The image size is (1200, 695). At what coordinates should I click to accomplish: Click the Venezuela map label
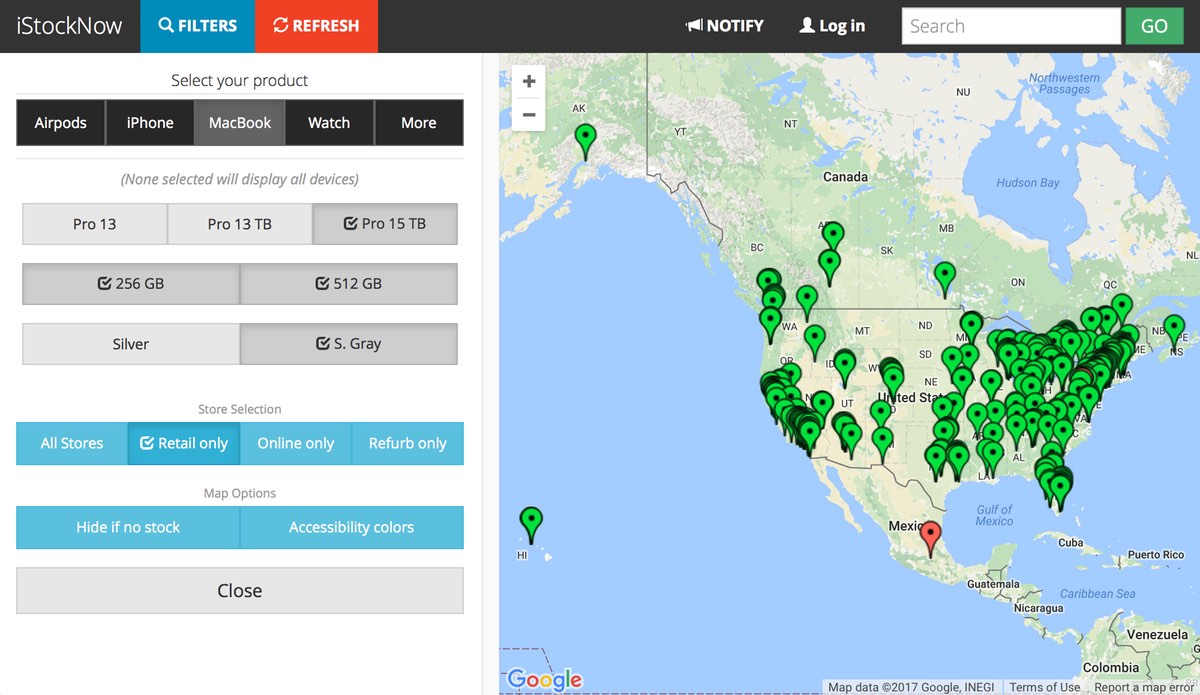[x=1157, y=635]
